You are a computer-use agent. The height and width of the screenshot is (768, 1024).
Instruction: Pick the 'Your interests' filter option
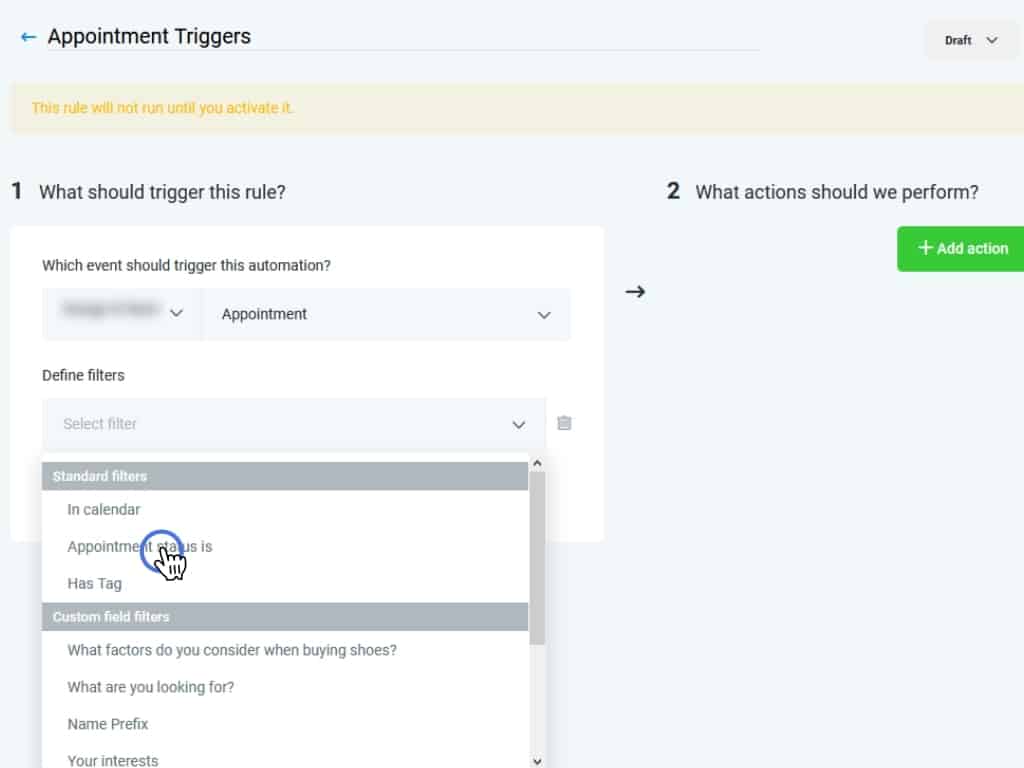[113, 760]
